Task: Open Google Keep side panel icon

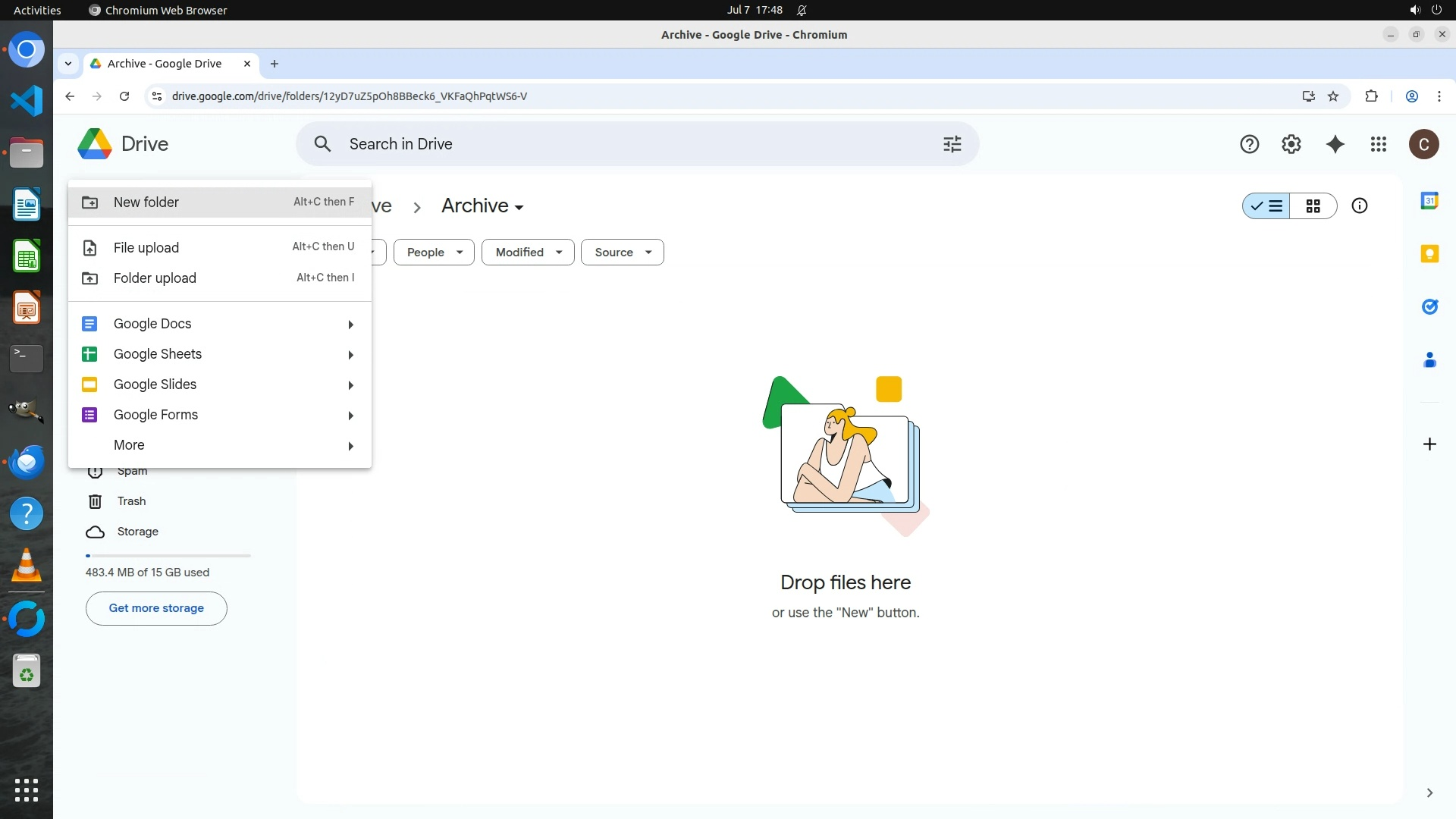Action: pyautogui.click(x=1429, y=254)
